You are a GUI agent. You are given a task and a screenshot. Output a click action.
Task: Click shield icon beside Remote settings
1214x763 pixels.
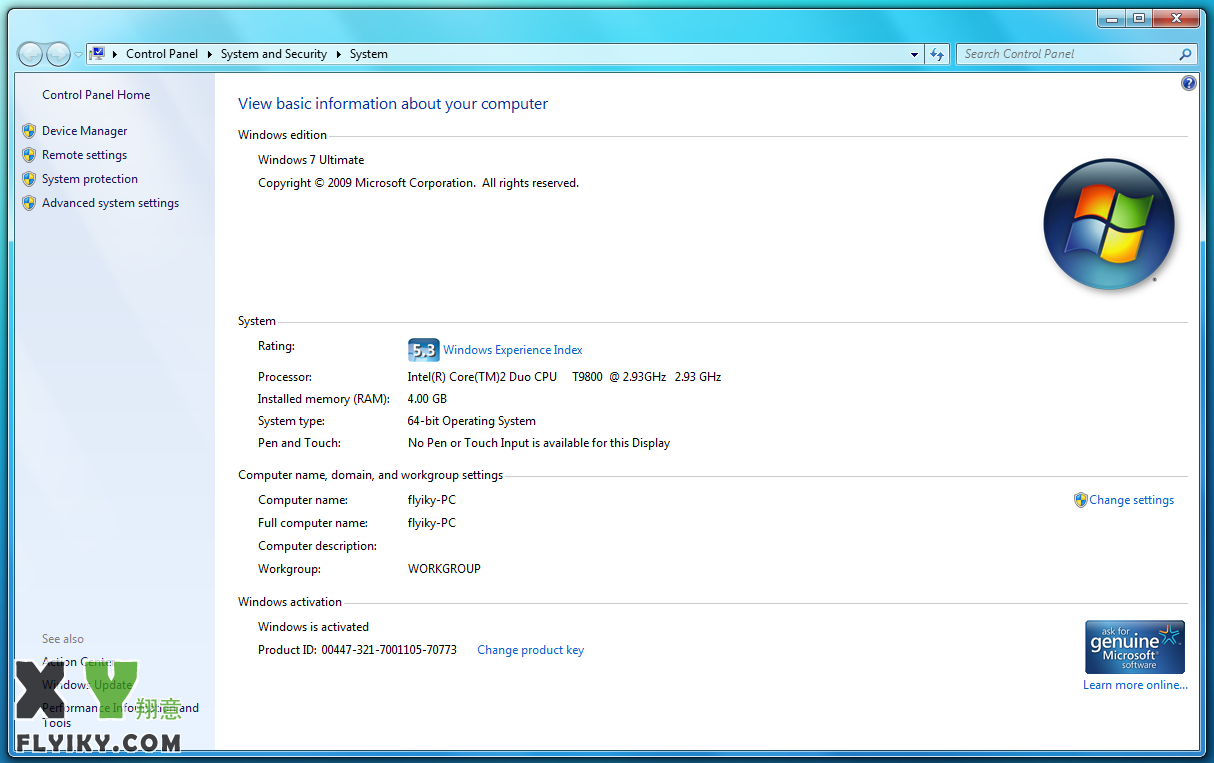coord(29,155)
